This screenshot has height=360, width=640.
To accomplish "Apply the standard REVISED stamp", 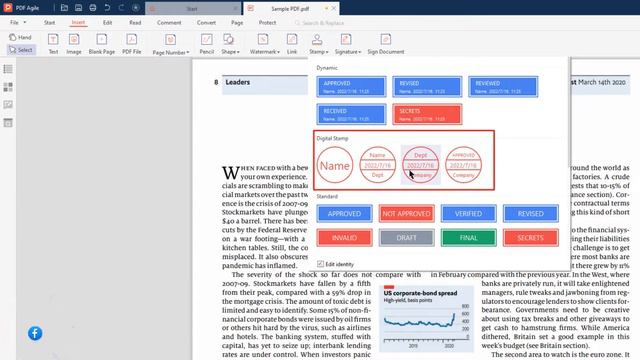I will pos(531,213).
